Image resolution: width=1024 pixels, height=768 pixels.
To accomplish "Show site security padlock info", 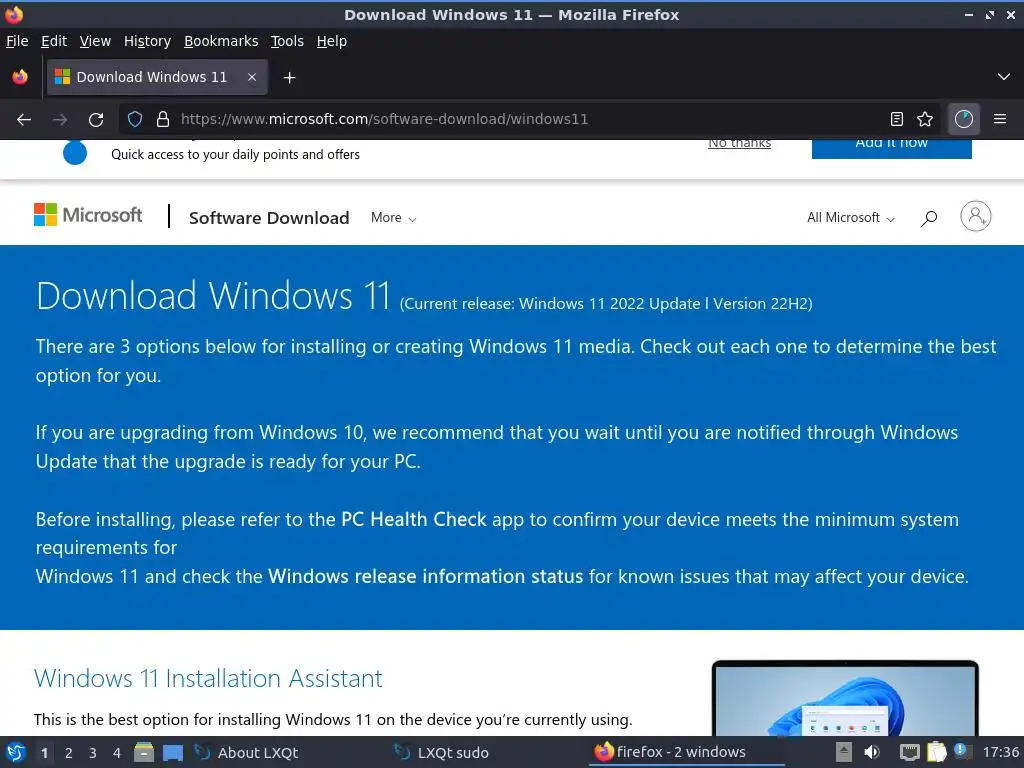I will pyautogui.click(x=163, y=120).
